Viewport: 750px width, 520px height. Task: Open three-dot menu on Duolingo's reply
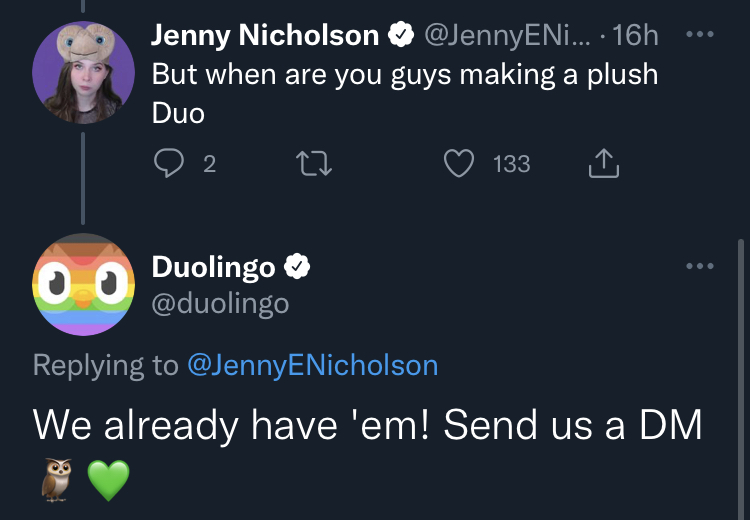[700, 266]
